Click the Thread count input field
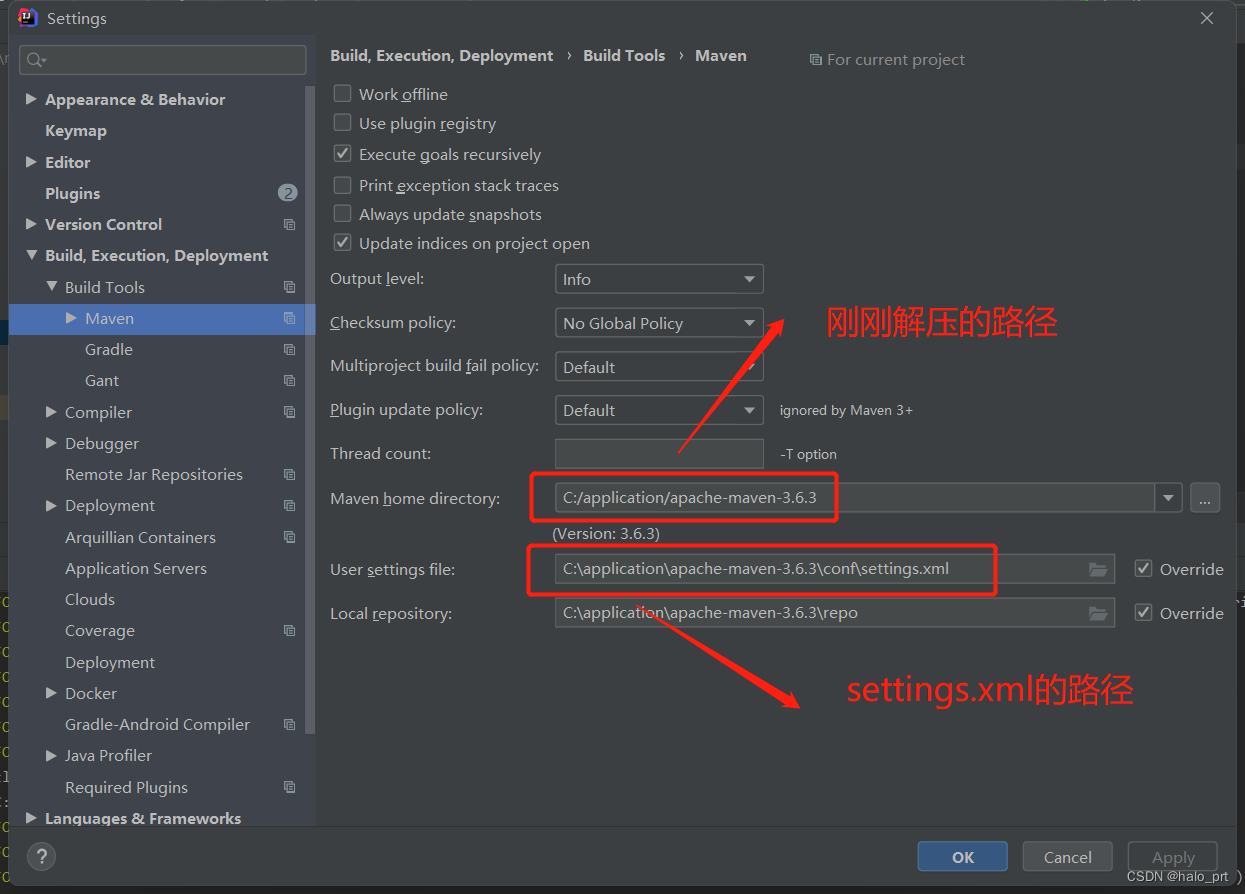 point(659,454)
